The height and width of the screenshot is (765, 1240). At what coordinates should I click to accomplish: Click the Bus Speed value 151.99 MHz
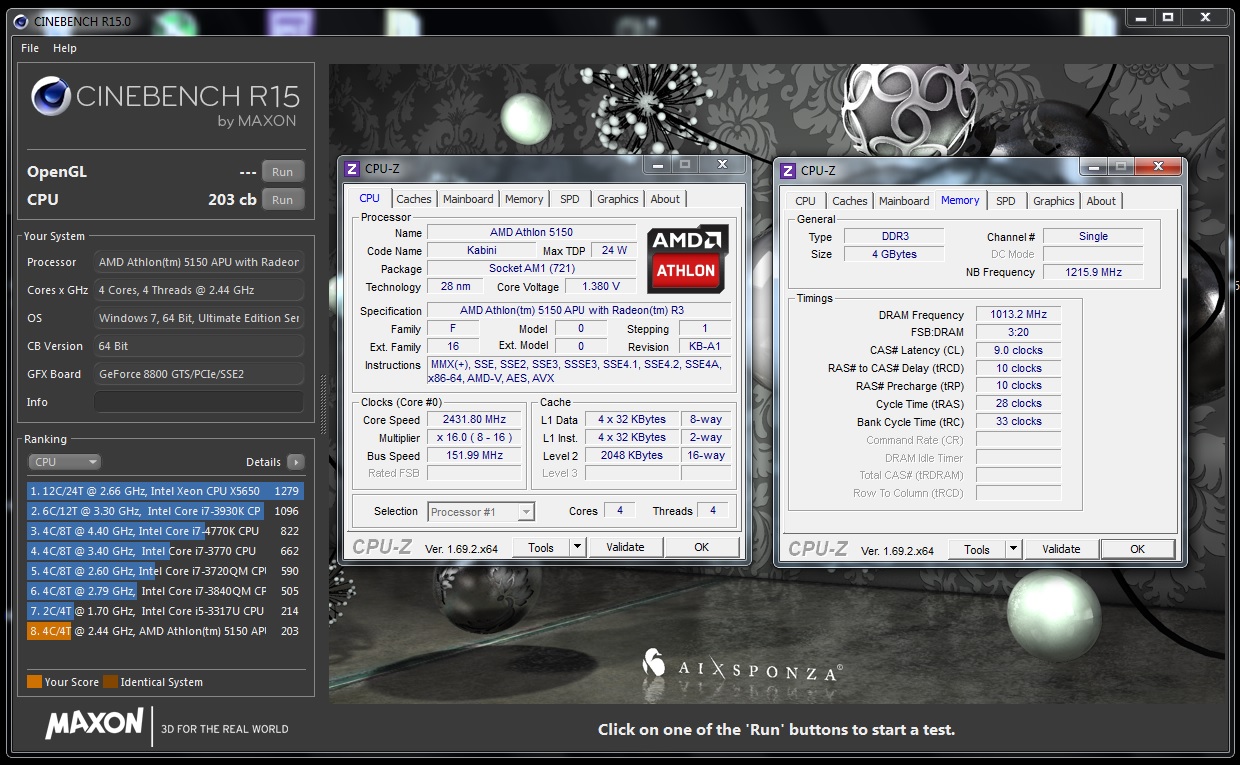pyautogui.click(x=476, y=456)
